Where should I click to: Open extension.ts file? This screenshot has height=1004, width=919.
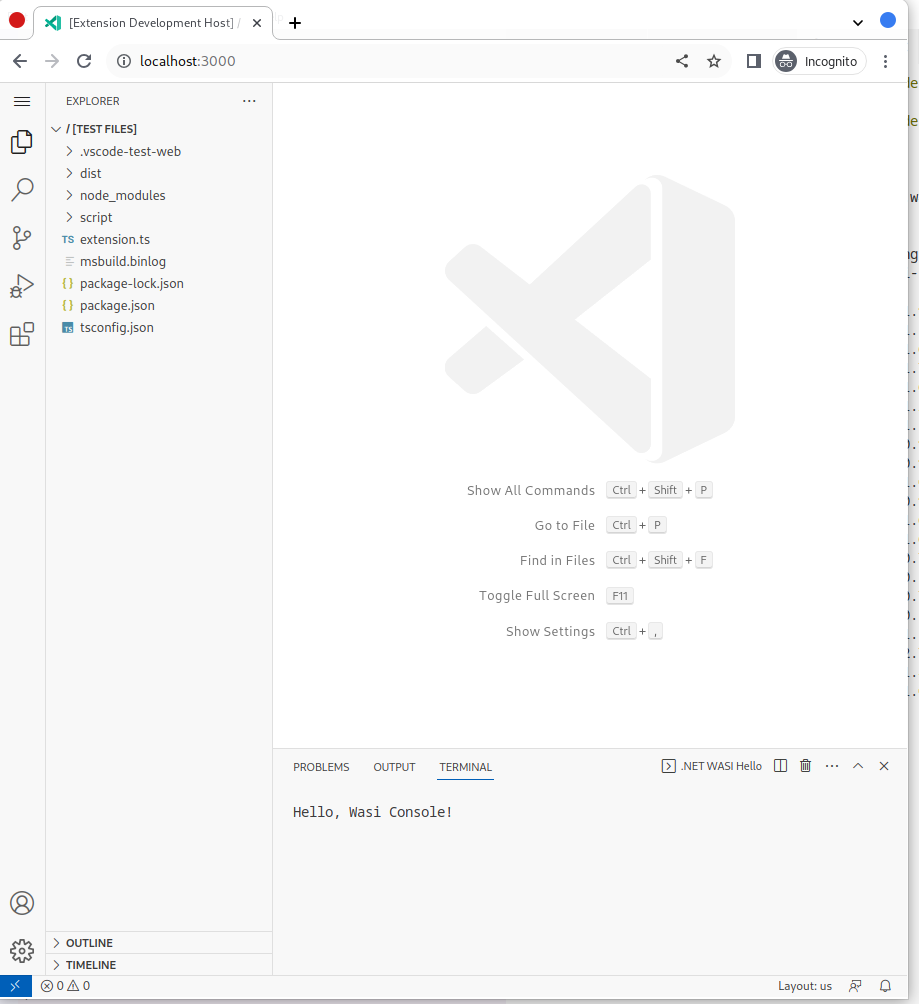pos(159,239)
